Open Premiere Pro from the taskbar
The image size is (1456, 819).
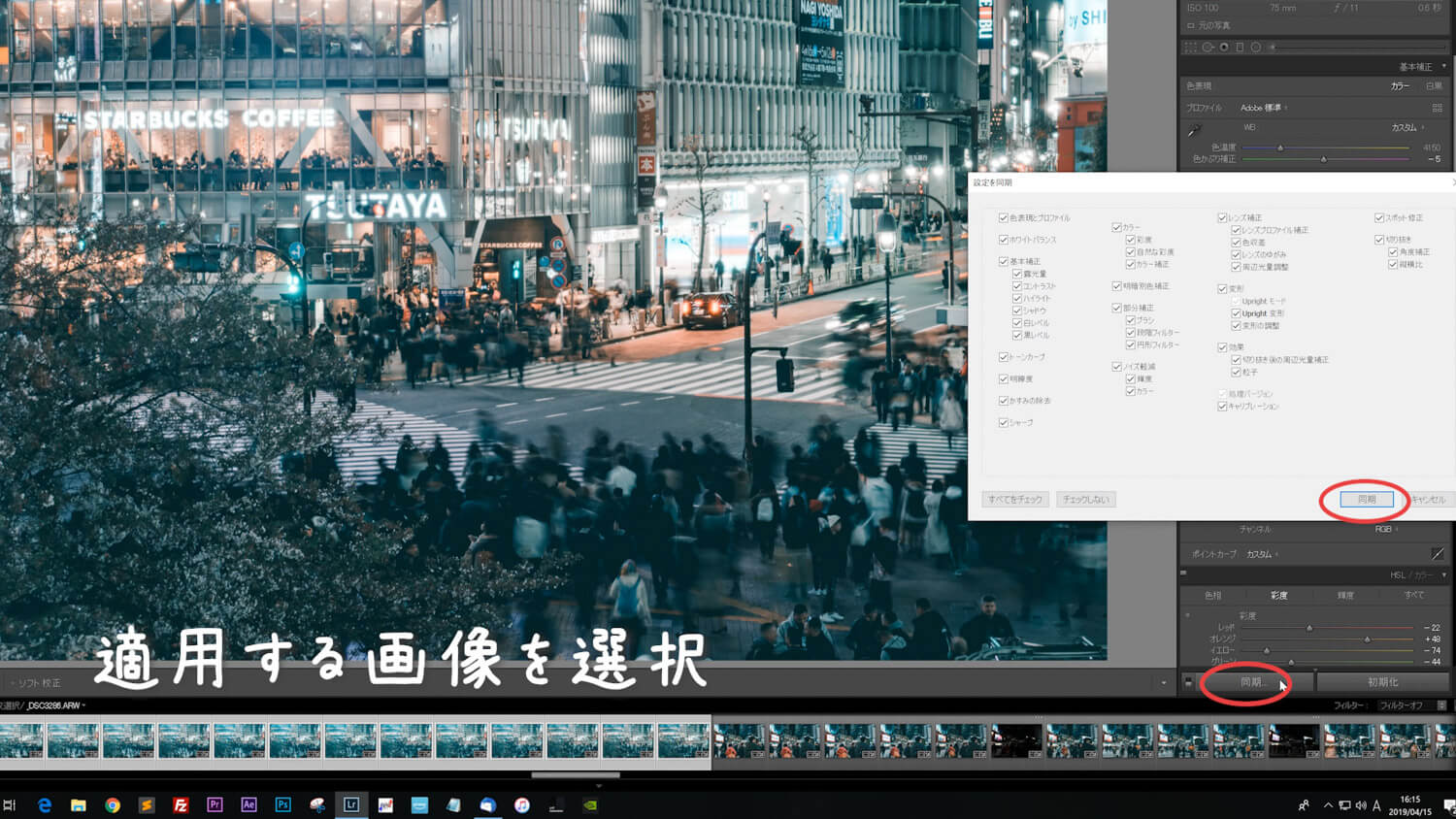(215, 805)
